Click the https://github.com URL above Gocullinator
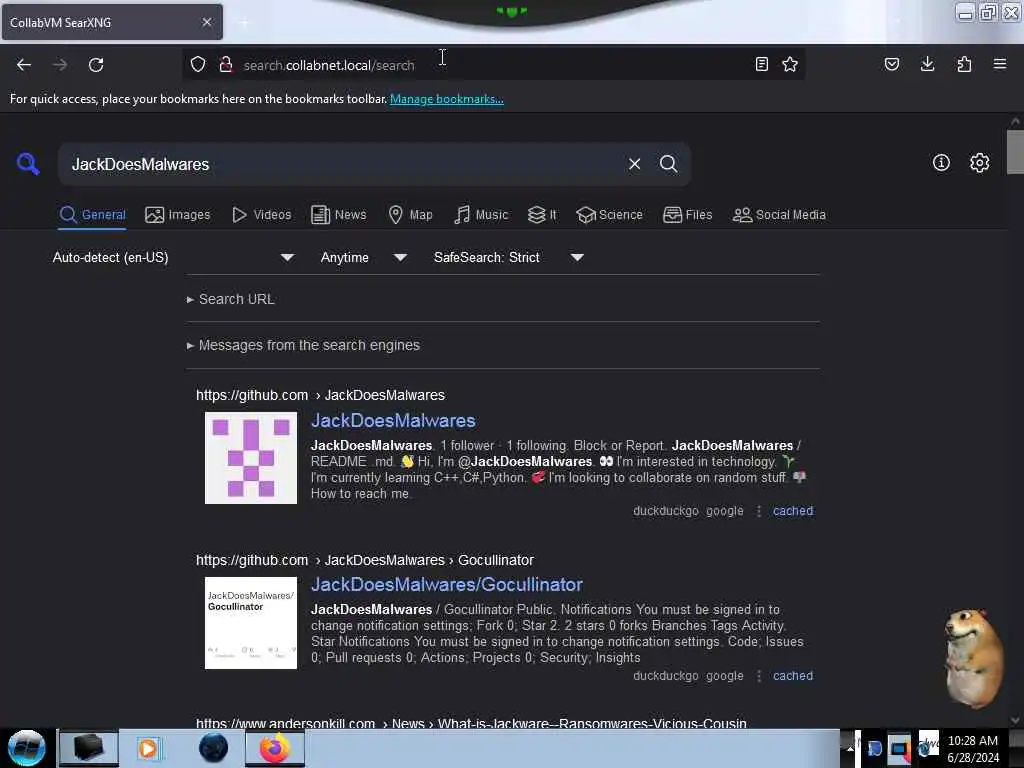This screenshot has height=768, width=1024. click(252, 560)
